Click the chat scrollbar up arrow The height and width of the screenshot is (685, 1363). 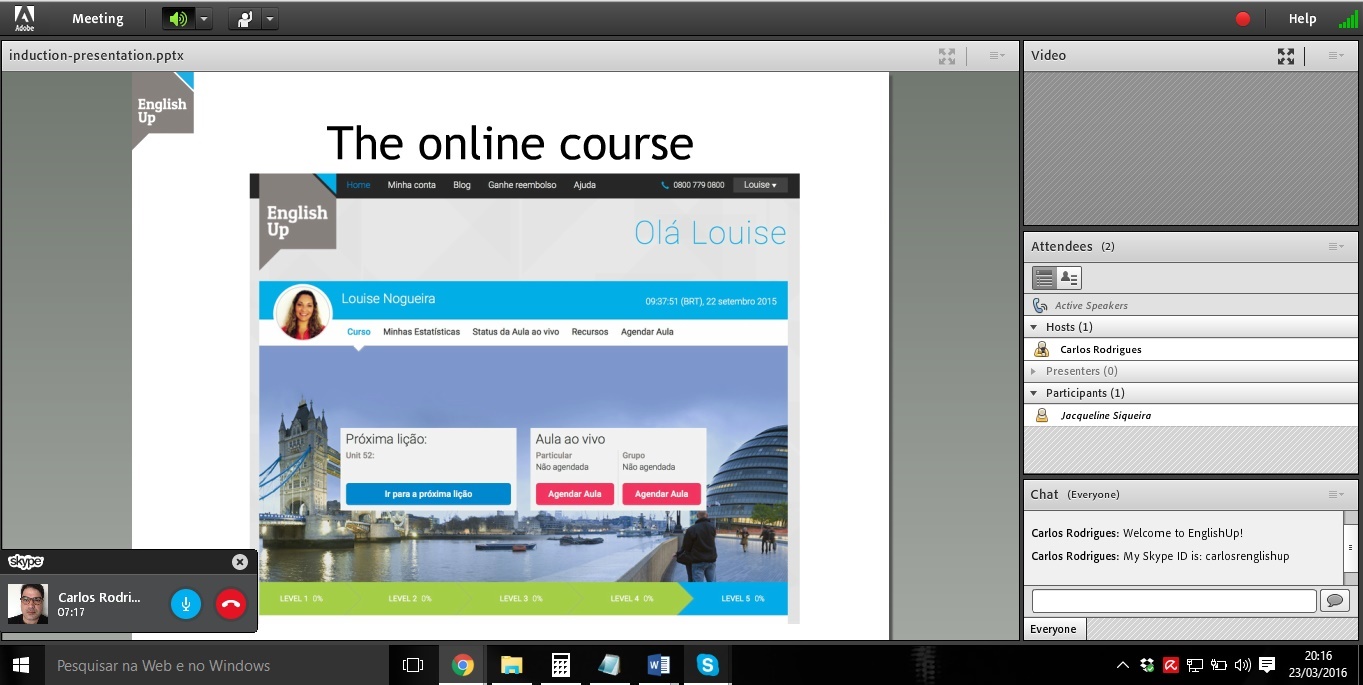pyautogui.click(x=1350, y=518)
